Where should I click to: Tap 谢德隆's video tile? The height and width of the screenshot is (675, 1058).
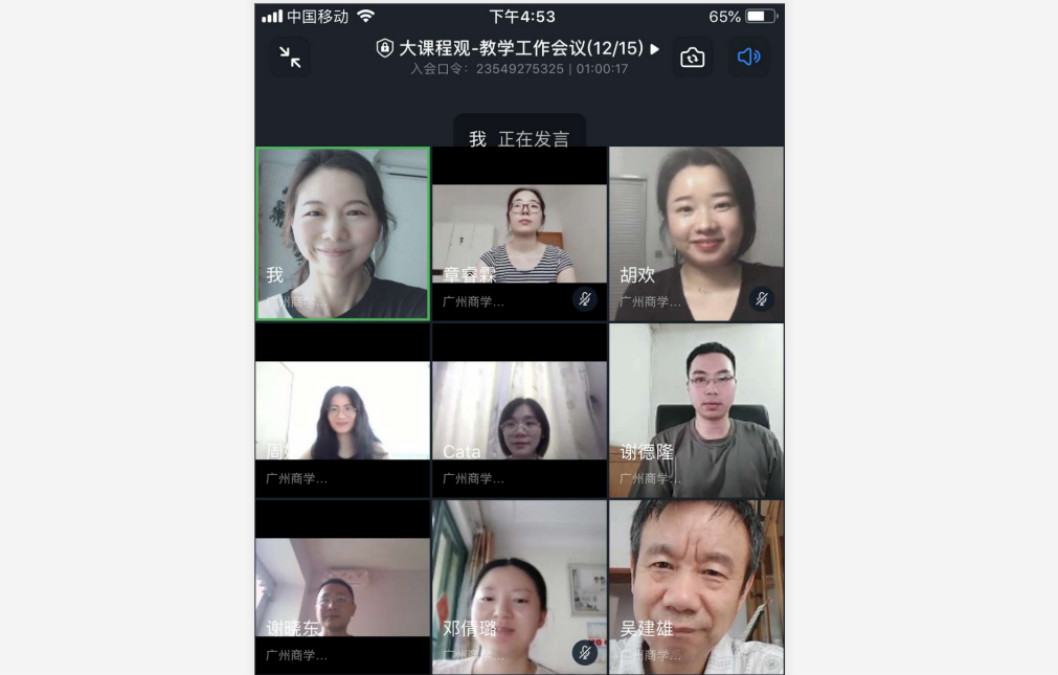coord(696,410)
